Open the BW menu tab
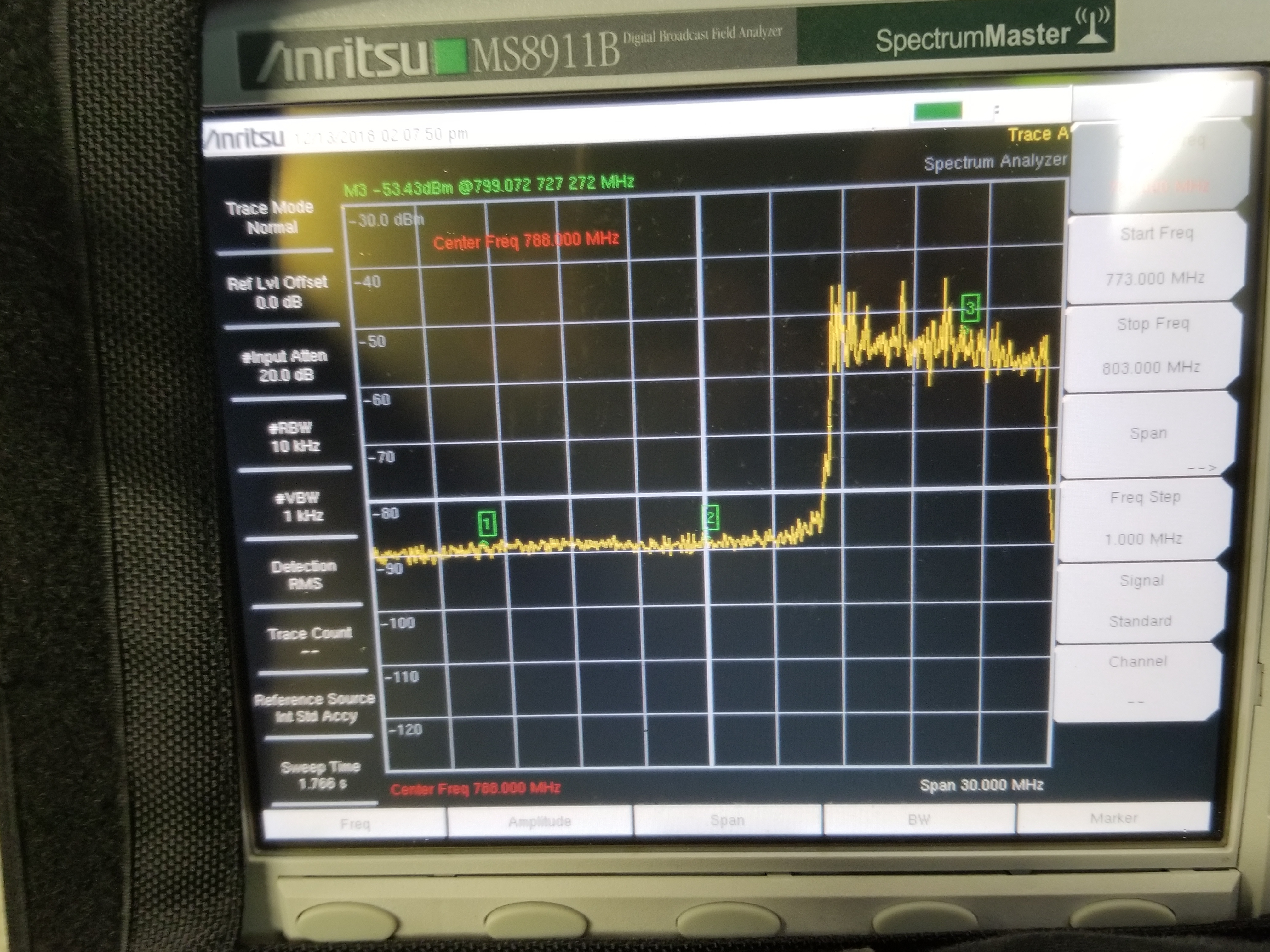Image resolution: width=1270 pixels, height=952 pixels. tap(918, 819)
